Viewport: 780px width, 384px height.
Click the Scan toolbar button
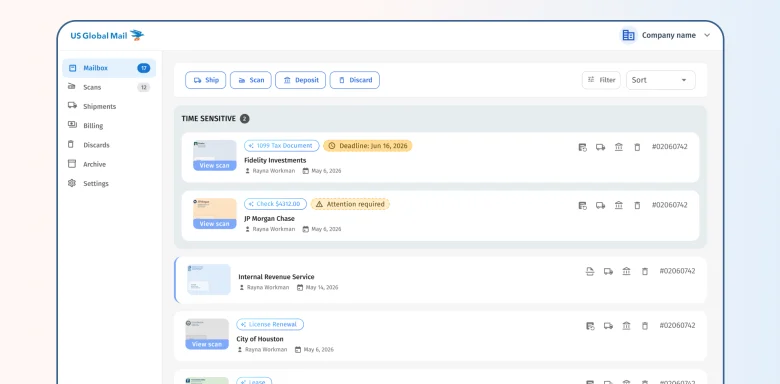(251, 80)
